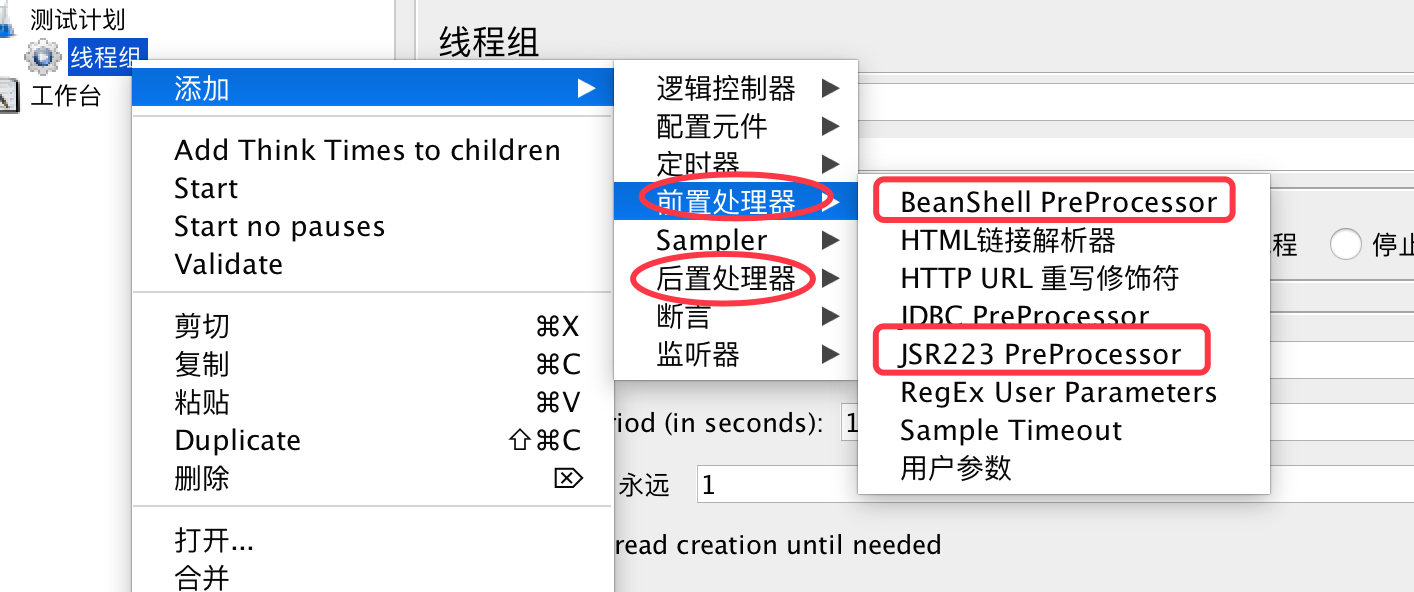The image size is (1414, 592).
Task: Choose Duplicate menu entry
Action: pyautogui.click(x=372, y=440)
